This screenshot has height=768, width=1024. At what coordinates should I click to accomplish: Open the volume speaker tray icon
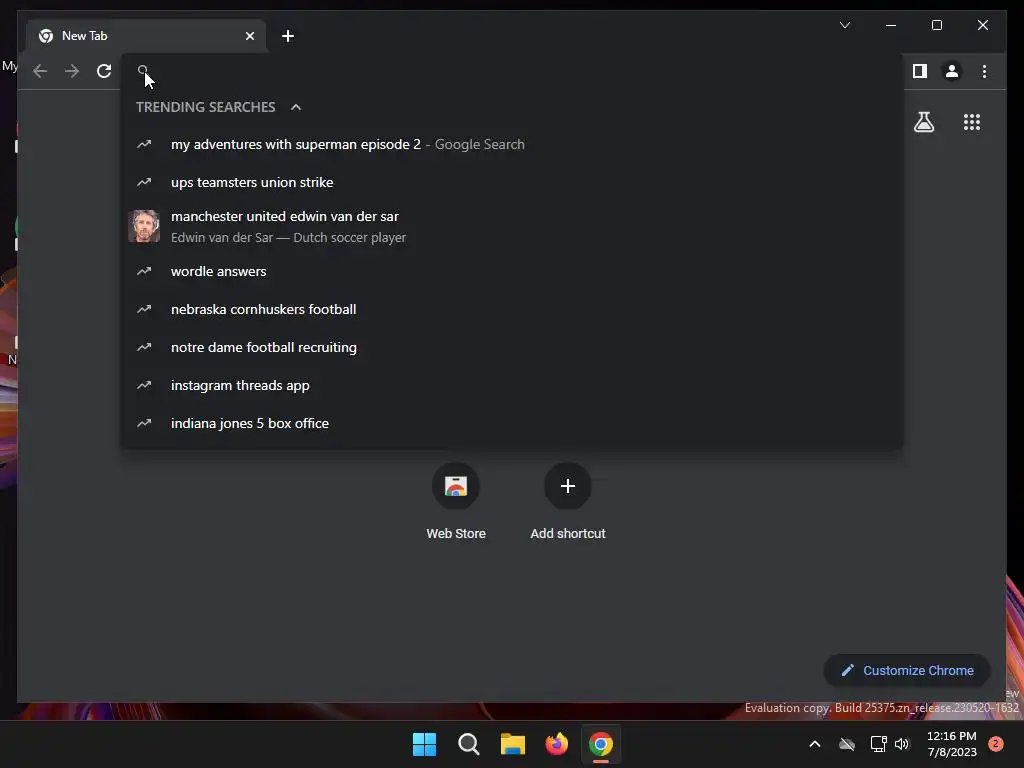pyautogui.click(x=902, y=744)
